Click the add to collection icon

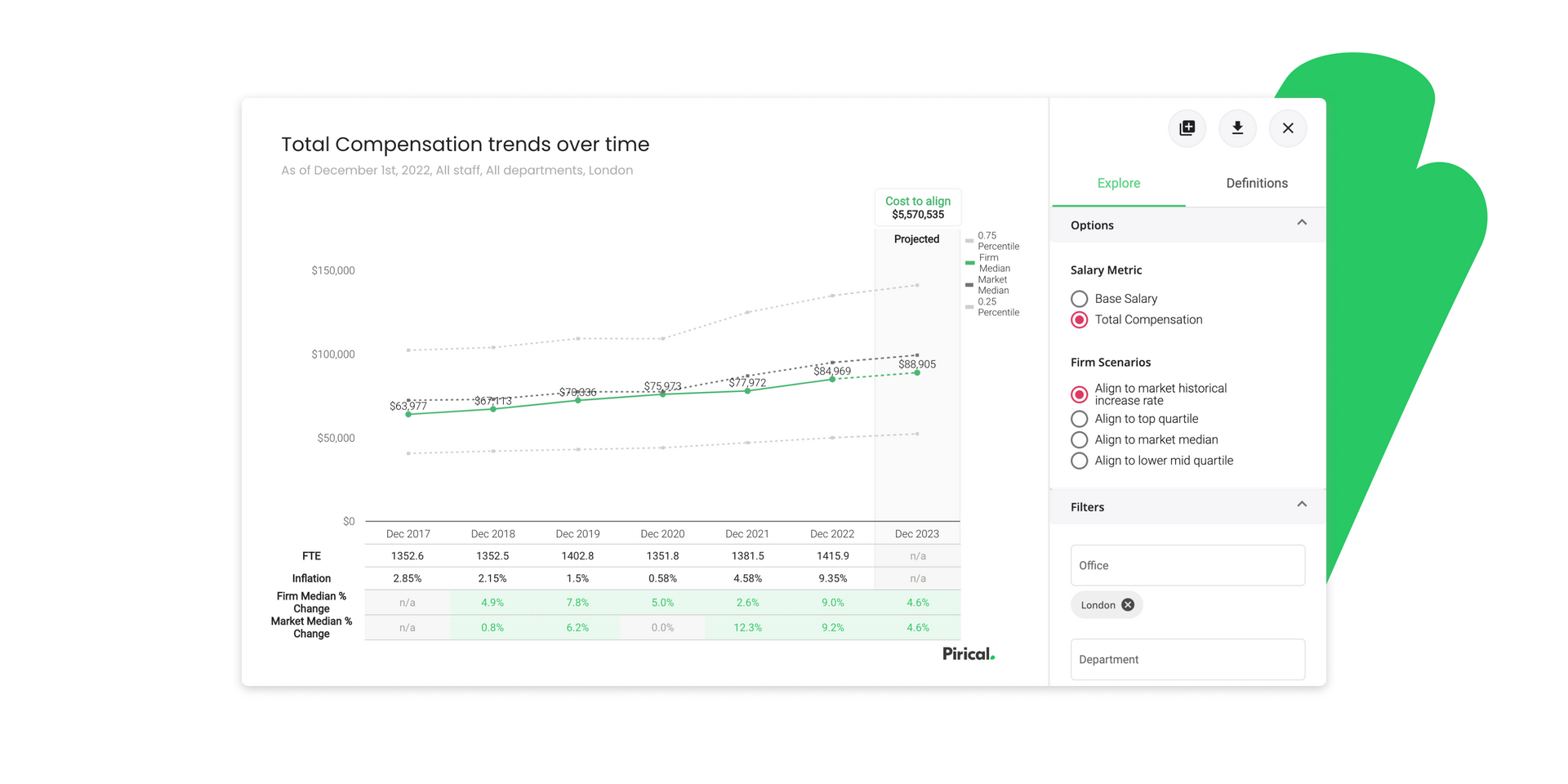(x=1187, y=128)
